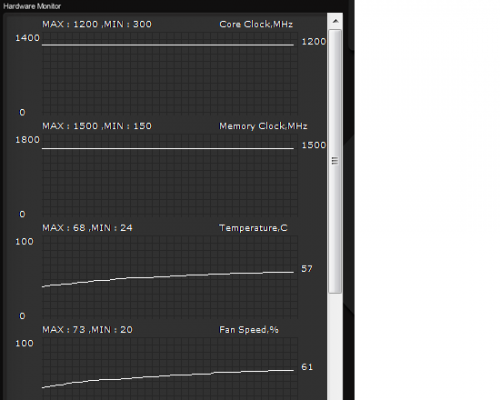The image size is (500, 400).
Task: Click the 'MAX : 1500 ,MIN : 150' text
Action: (97, 126)
